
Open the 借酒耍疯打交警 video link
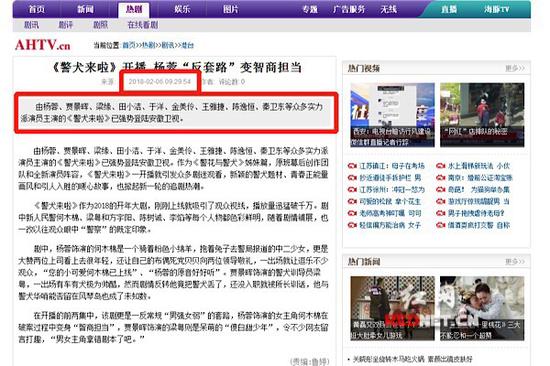point(479,225)
